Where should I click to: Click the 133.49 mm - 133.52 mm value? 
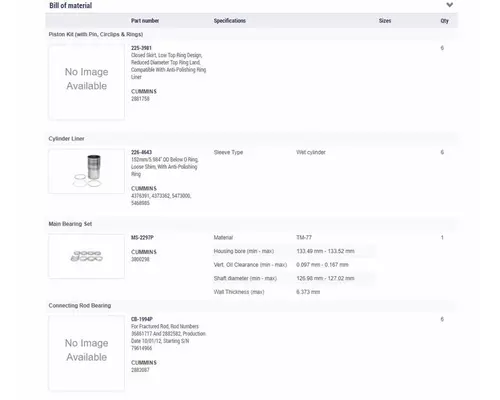[325, 251]
